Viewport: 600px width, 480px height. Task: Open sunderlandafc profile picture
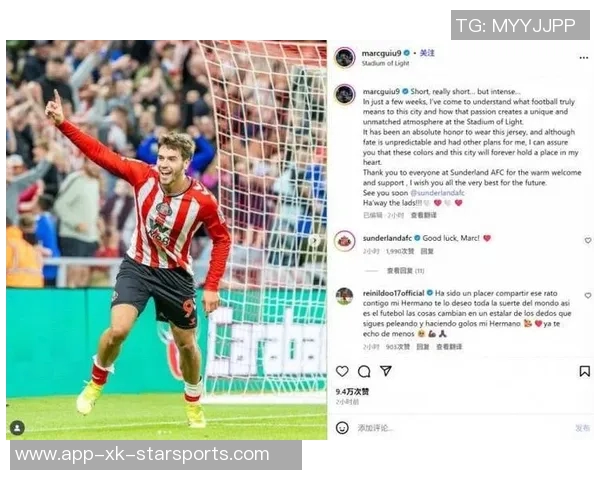[345, 241]
